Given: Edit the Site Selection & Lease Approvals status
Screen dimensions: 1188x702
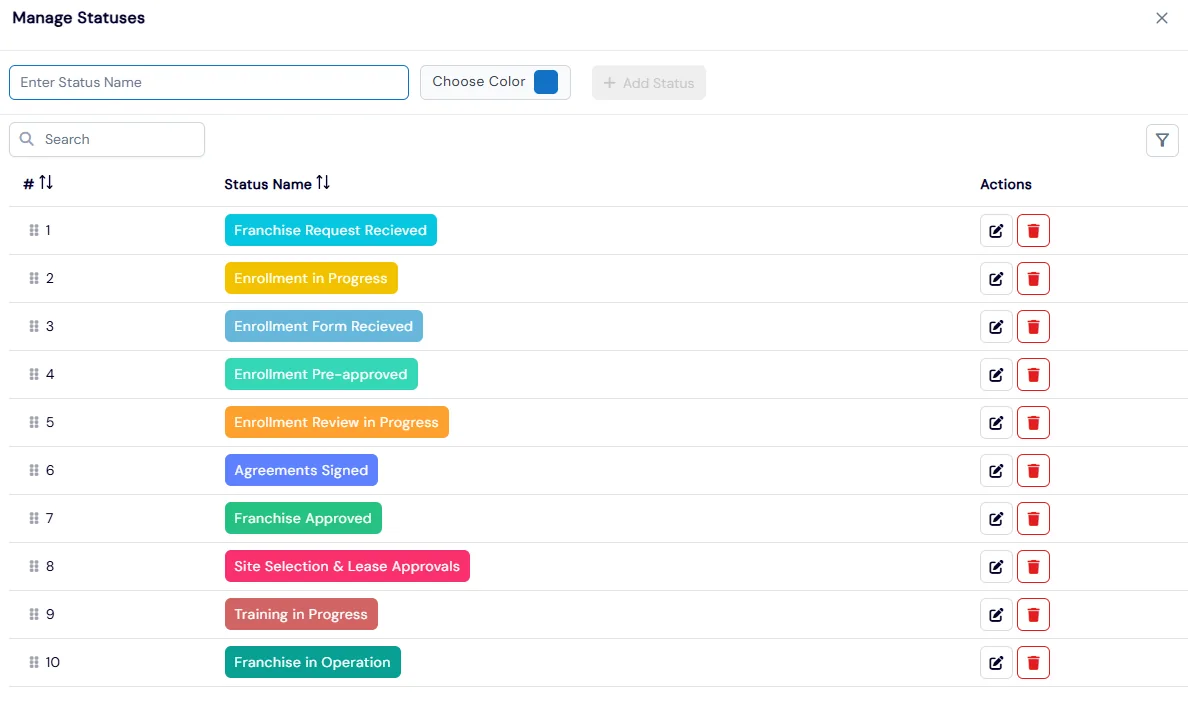Looking at the screenshot, I should pos(996,566).
